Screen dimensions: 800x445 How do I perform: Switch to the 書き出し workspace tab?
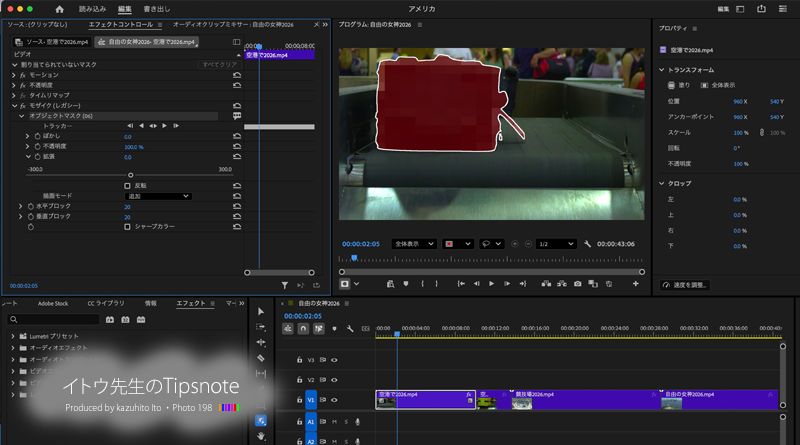coord(156,8)
